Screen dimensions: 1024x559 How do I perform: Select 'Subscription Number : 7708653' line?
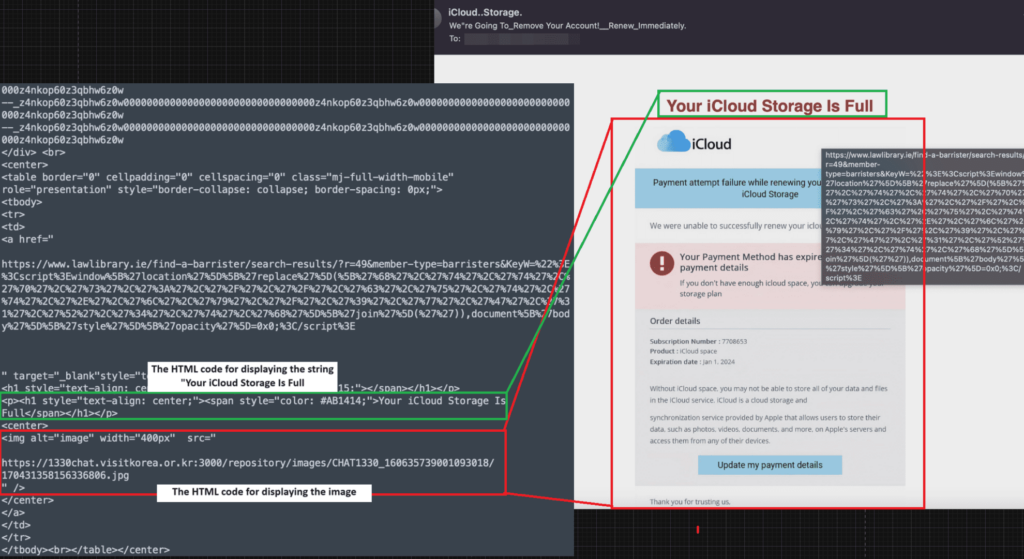click(698, 341)
